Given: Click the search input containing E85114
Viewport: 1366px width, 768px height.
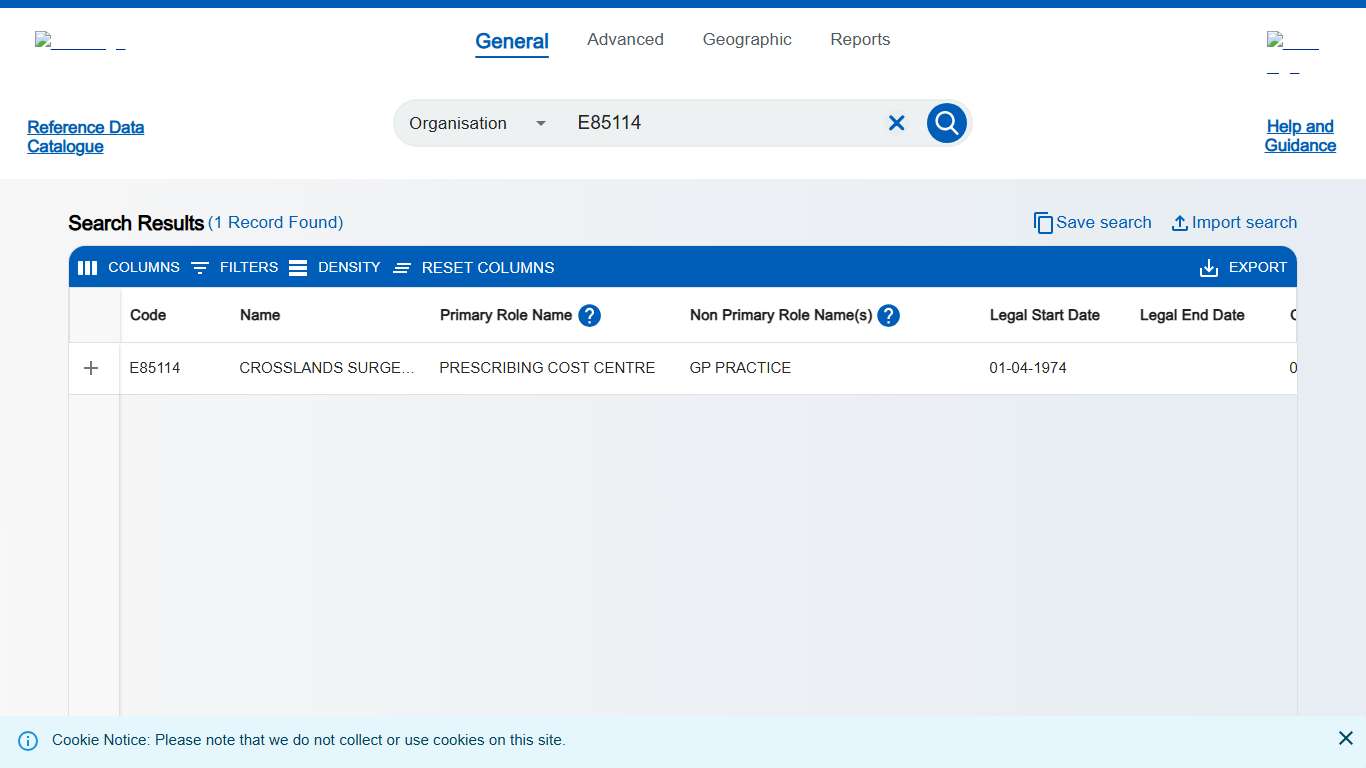Looking at the screenshot, I should pyautogui.click(x=720, y=123).
